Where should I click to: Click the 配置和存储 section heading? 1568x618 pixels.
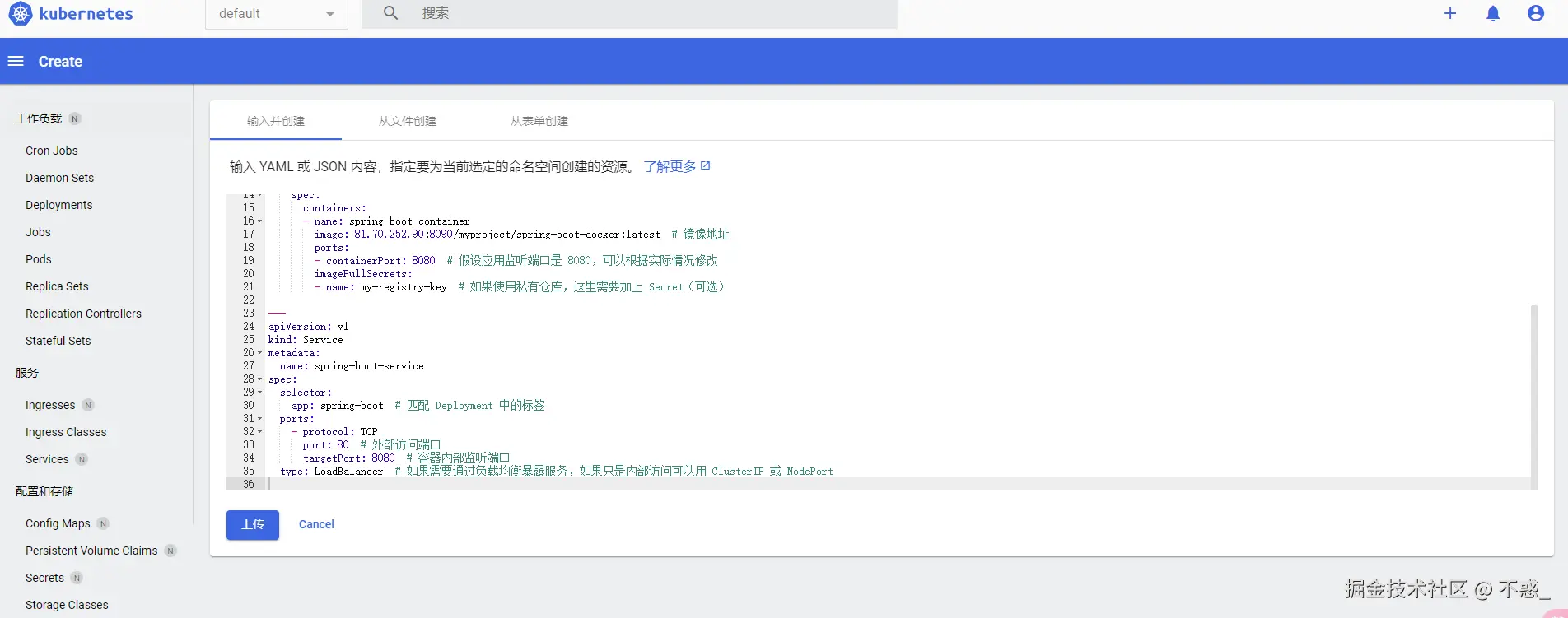44,491
